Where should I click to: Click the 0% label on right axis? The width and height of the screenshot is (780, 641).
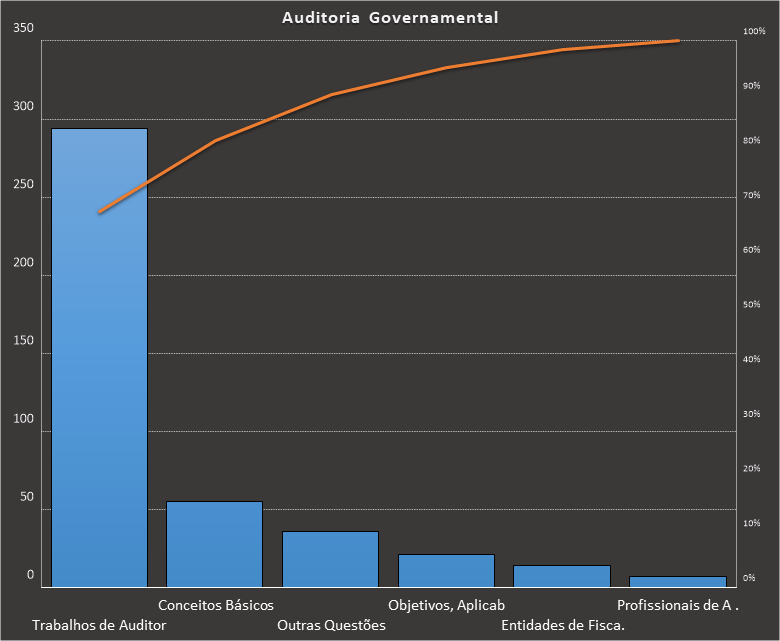750,578
